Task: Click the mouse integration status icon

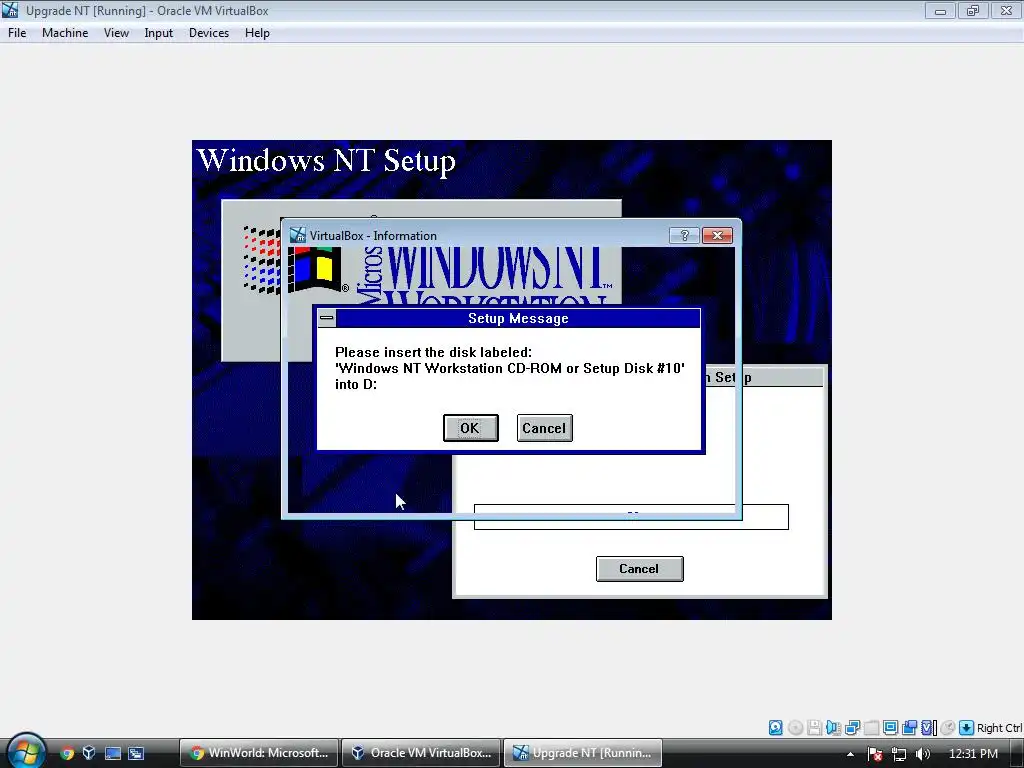Action: (x=948, y=728)
